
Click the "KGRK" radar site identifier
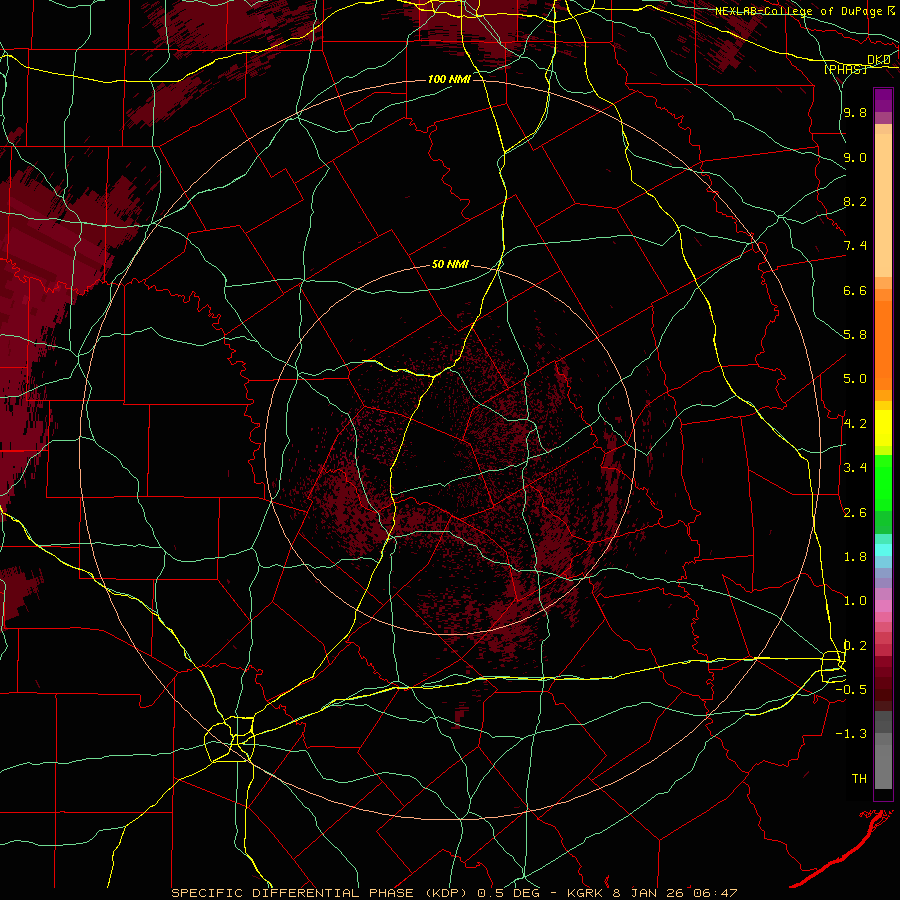[x=585, y=893]
